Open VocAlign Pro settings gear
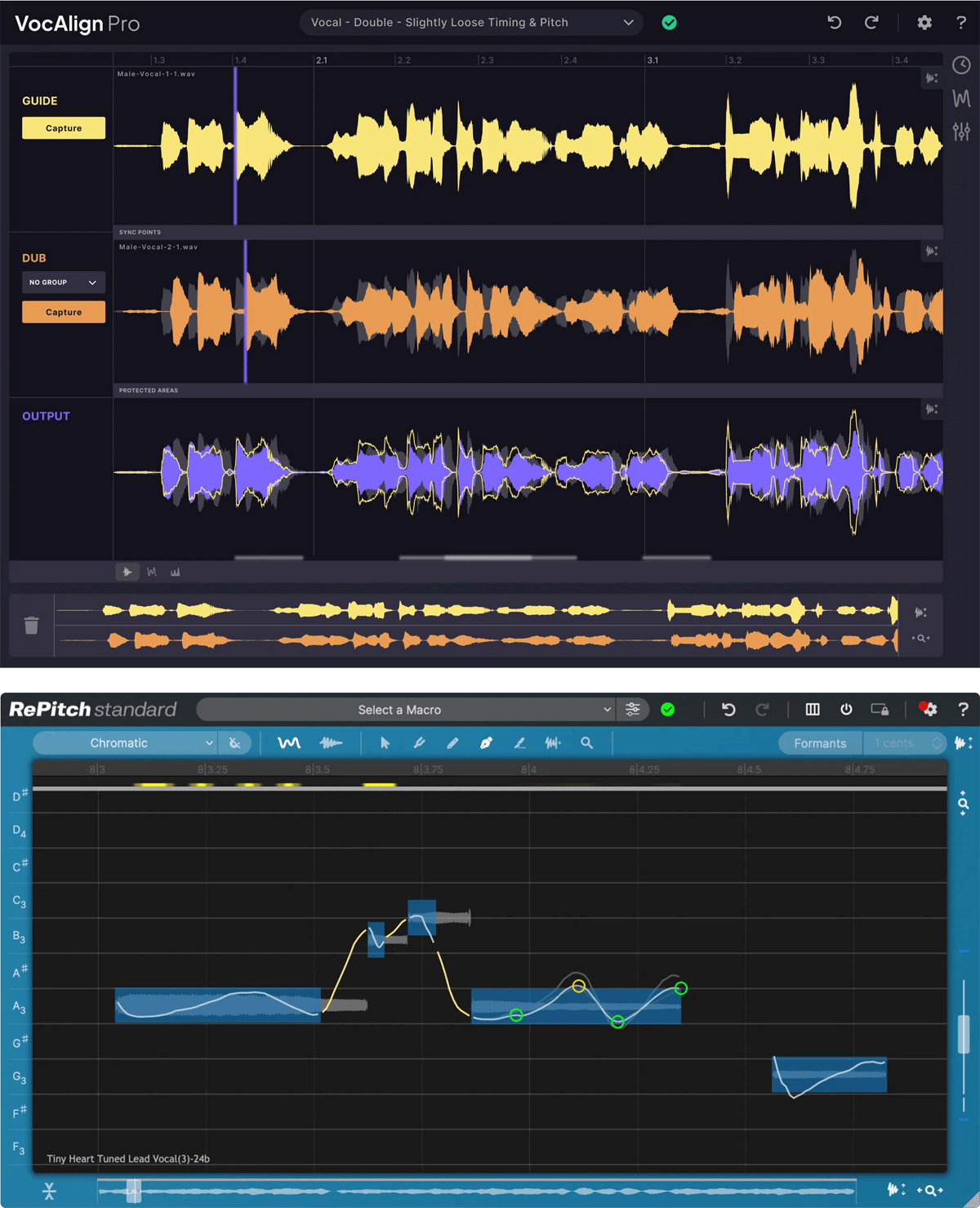 (x=924, y=23)
